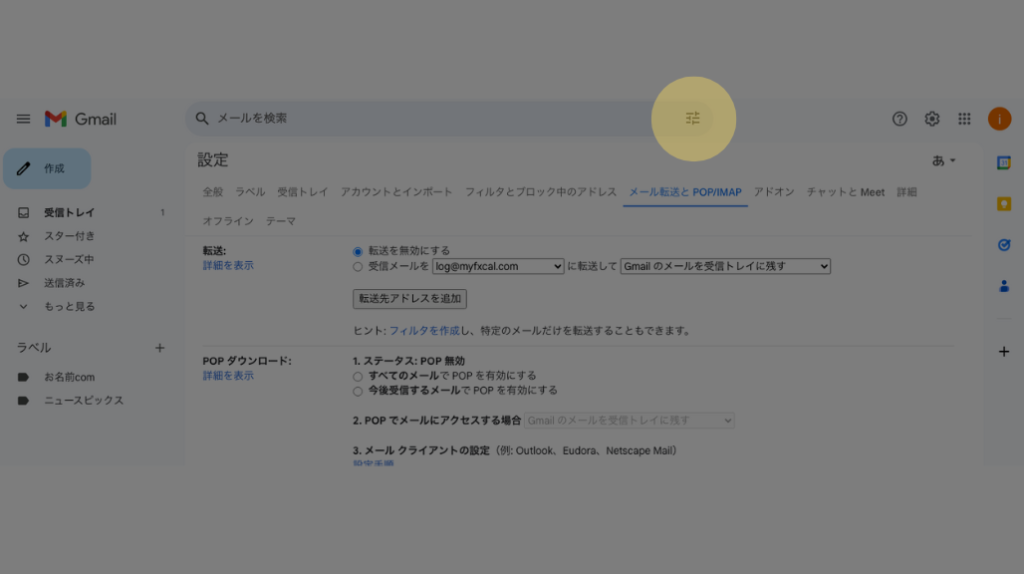Expand もっと見る in the sidebar
Viewport: 1024px width, 574px height.
point(68,307)
